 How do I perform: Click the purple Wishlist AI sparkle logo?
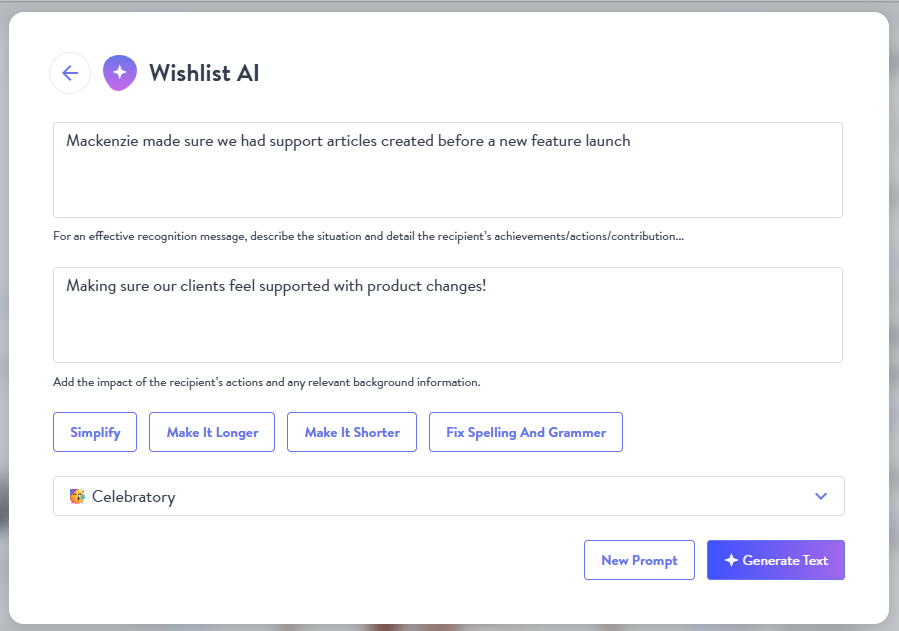click(x=120, y=73)
